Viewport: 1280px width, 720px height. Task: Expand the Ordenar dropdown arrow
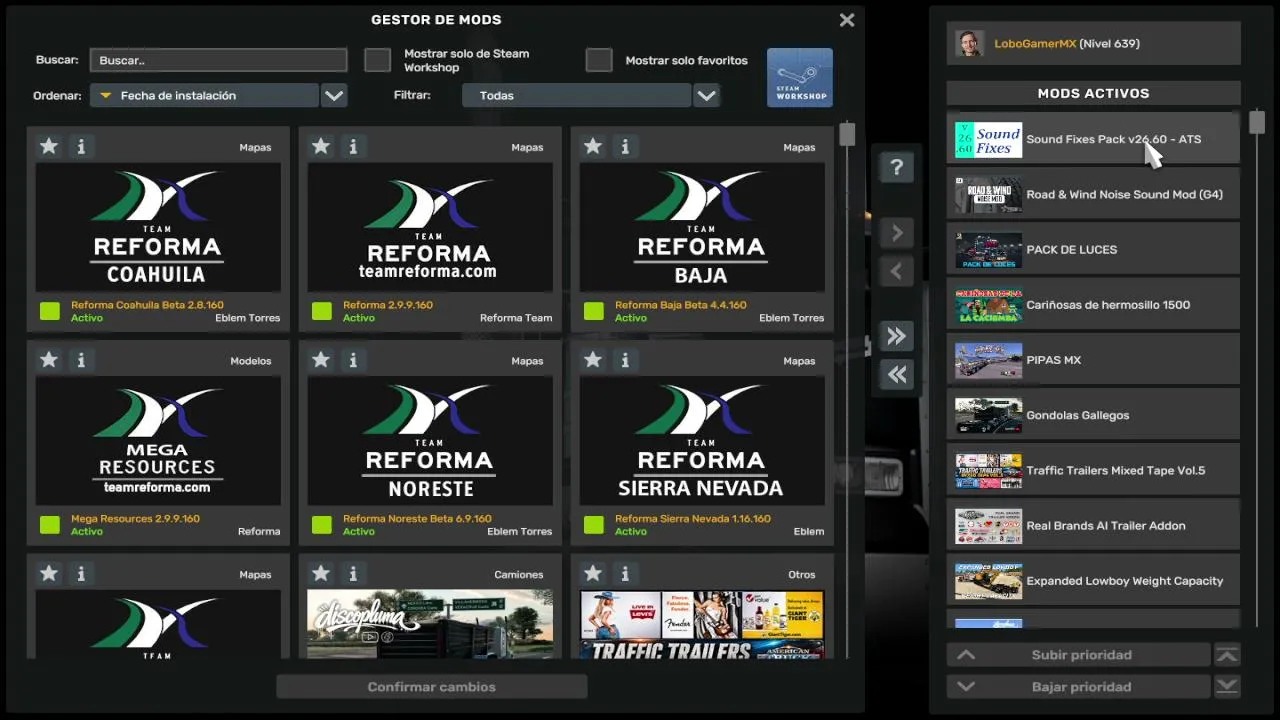coord(334,96)
